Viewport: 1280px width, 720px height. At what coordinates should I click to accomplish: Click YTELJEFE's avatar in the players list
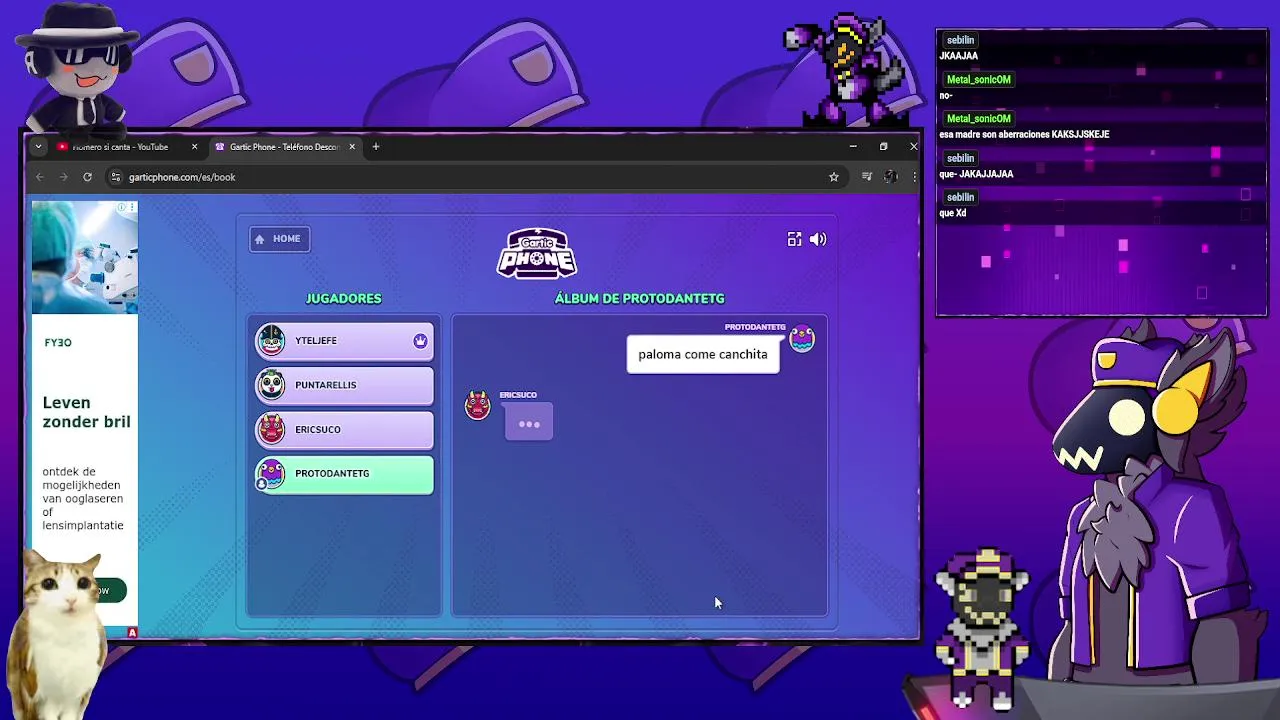coord(271,341)
